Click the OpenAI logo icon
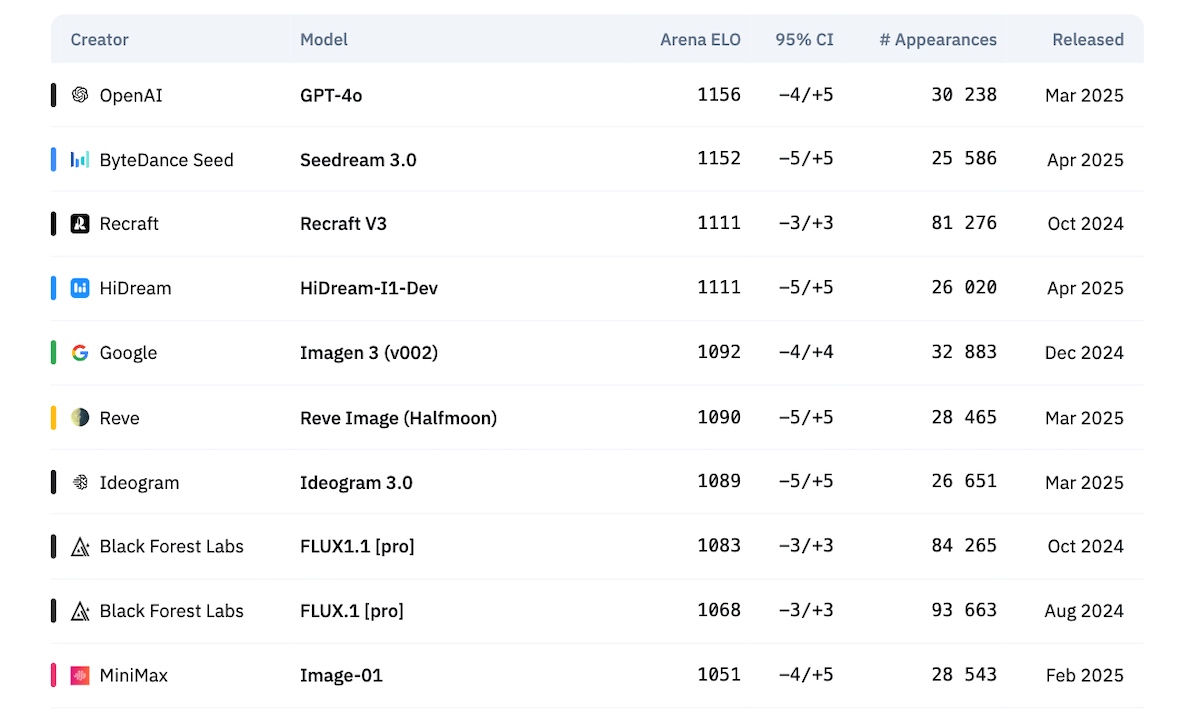The image size is (1200, 709). click(80, 95)
